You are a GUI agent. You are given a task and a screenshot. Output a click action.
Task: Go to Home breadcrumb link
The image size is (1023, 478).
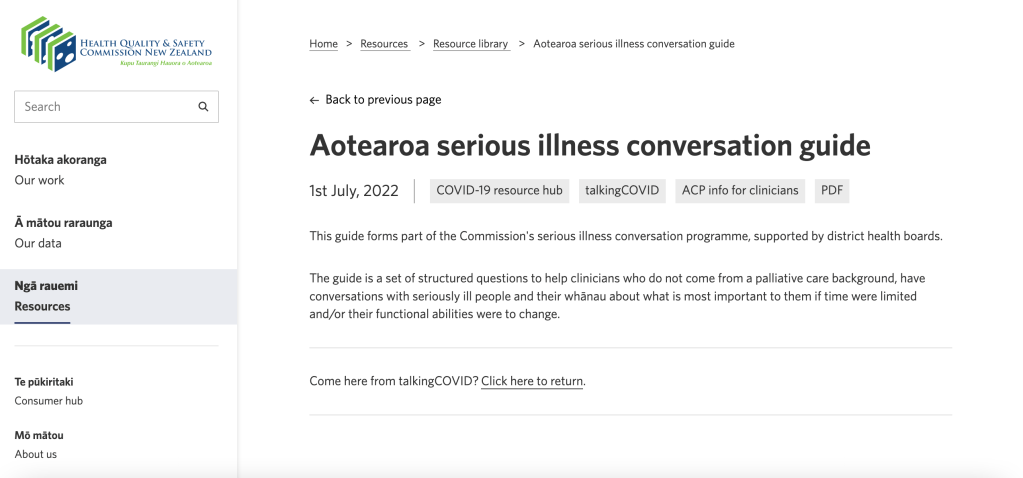(x=323, y=44)
